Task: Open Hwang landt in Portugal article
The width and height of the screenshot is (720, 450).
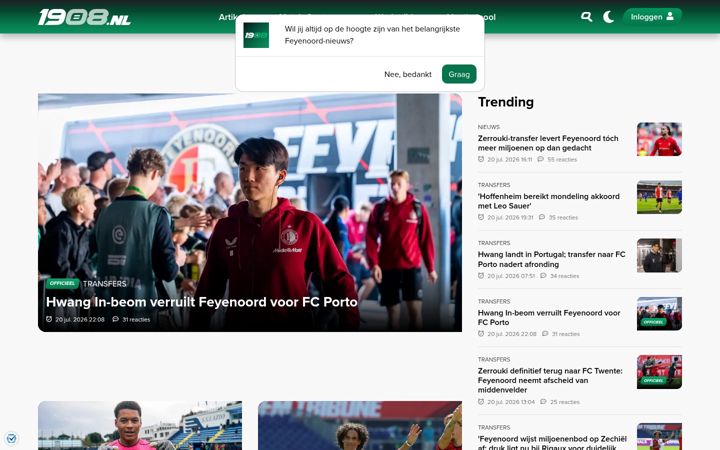Action: (551, 259)
